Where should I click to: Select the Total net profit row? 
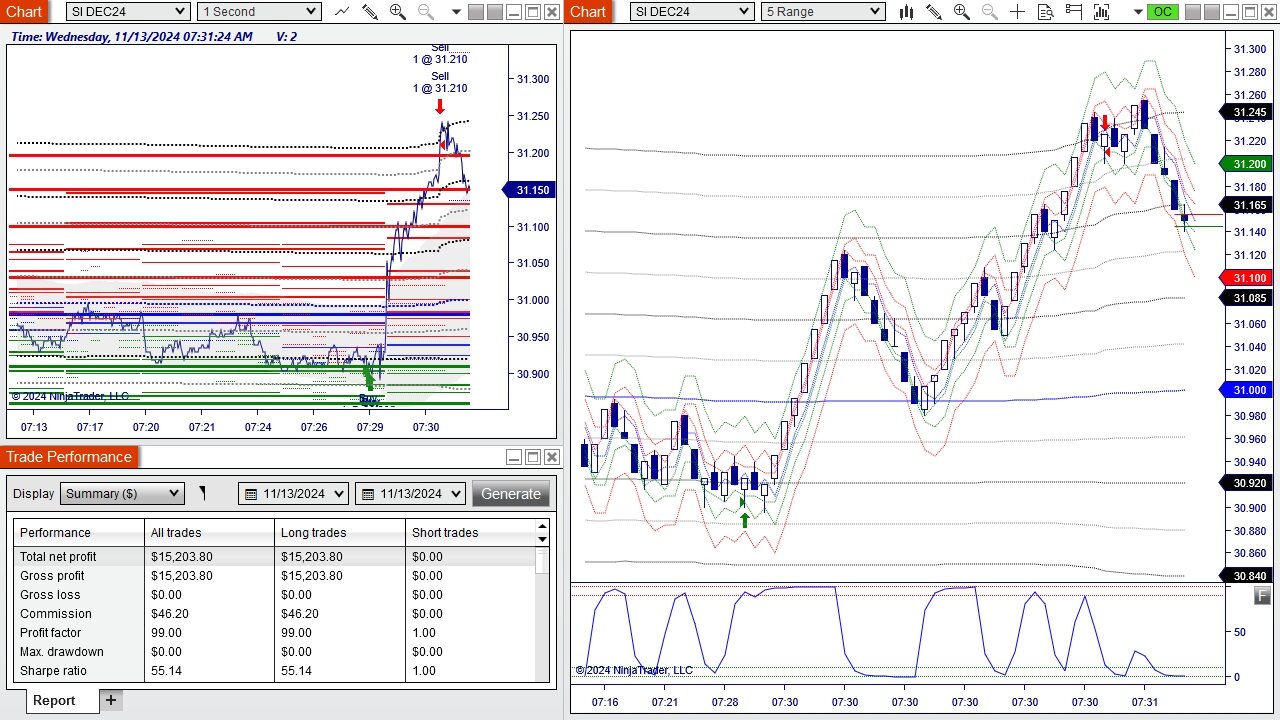[x=274, y=557]
